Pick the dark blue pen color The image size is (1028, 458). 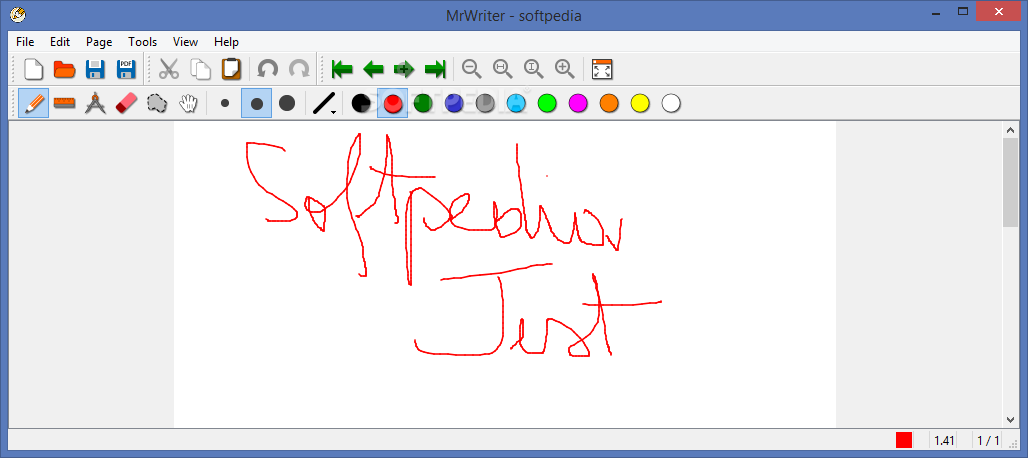(x=454, y=103)
